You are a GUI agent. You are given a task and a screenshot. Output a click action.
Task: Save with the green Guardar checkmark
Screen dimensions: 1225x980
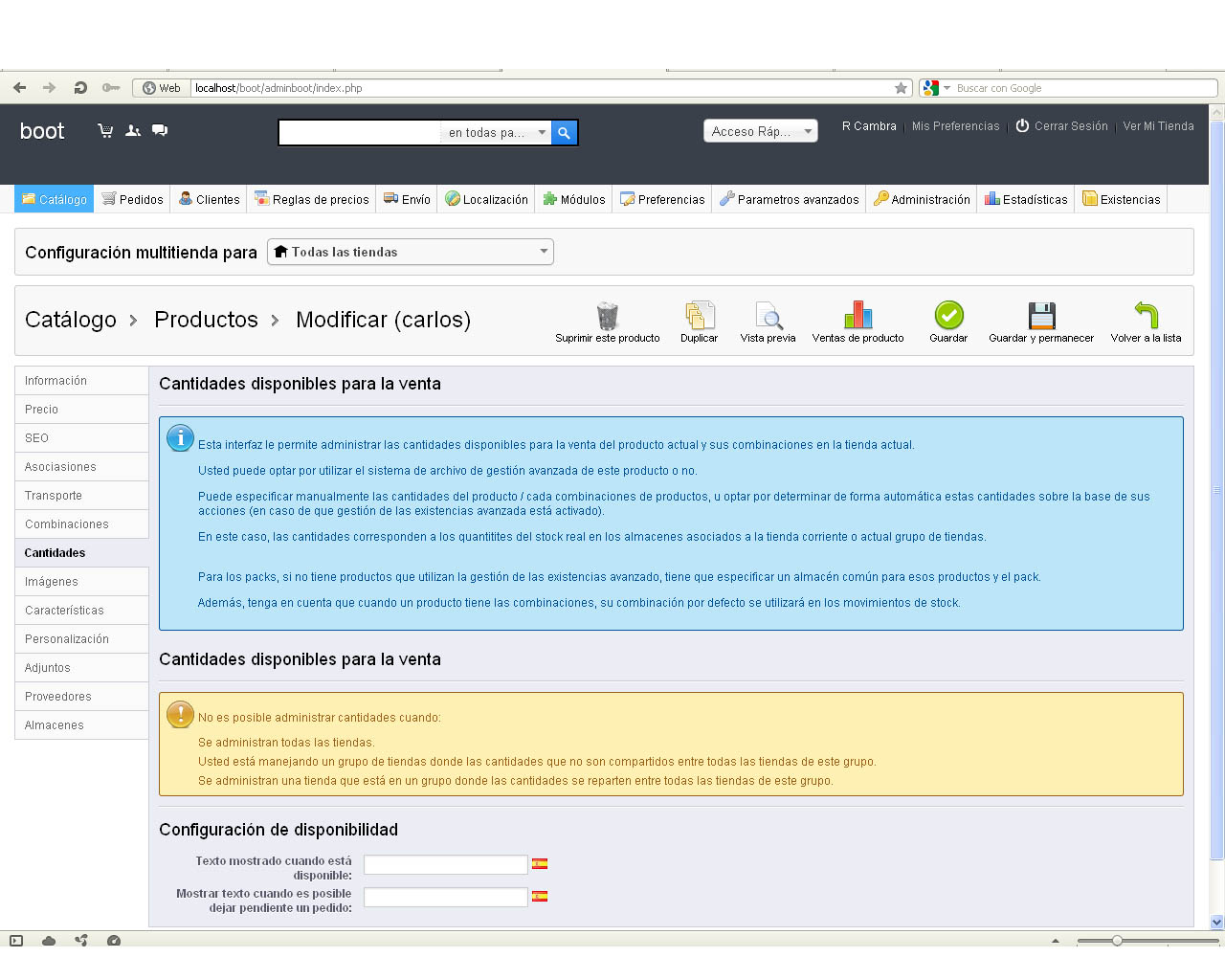[x=948, y=315]
